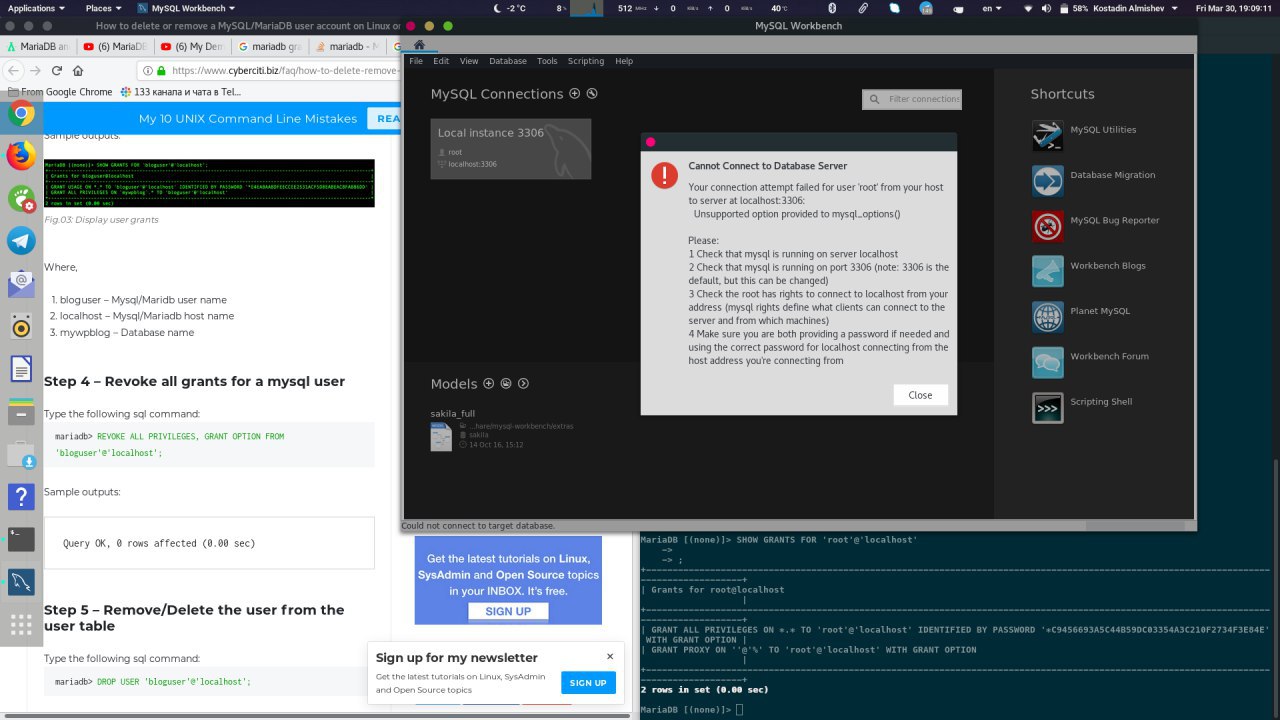The image size is (1280, 720).
Task: Open sakila_full model thumbnail
Action: coord(441,437)
